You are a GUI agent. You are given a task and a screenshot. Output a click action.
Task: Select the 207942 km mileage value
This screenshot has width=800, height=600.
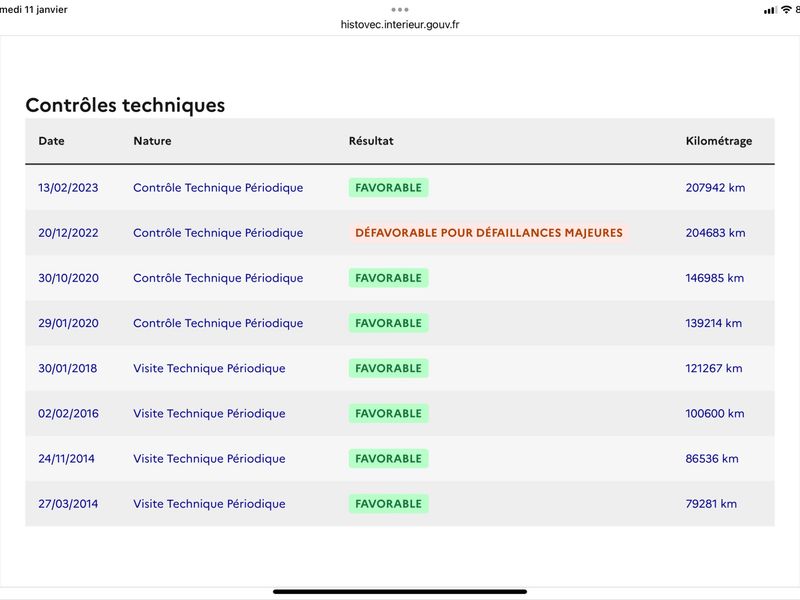pos(715,188)
